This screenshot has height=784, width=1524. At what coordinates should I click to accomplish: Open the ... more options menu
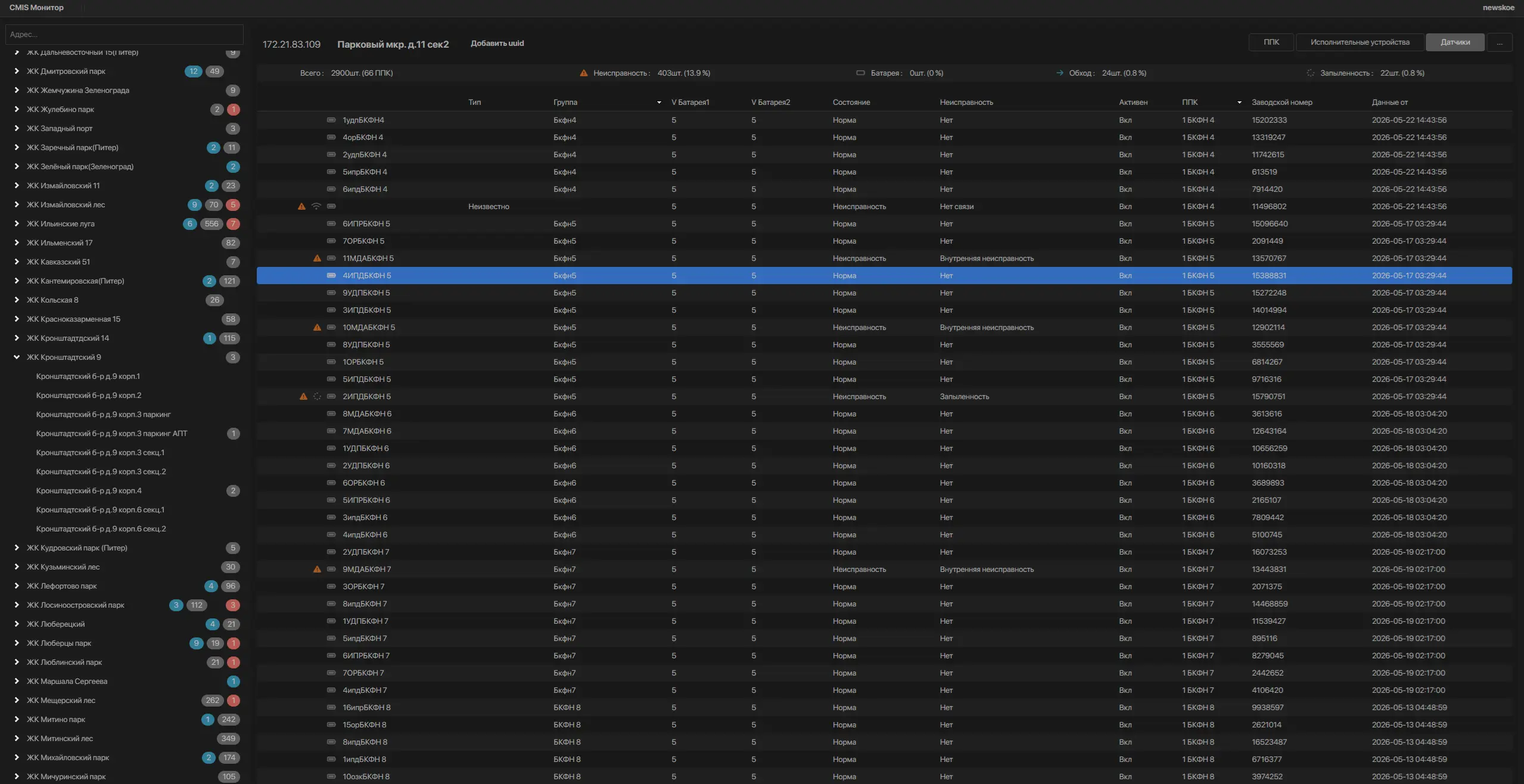click(1500, 42)
